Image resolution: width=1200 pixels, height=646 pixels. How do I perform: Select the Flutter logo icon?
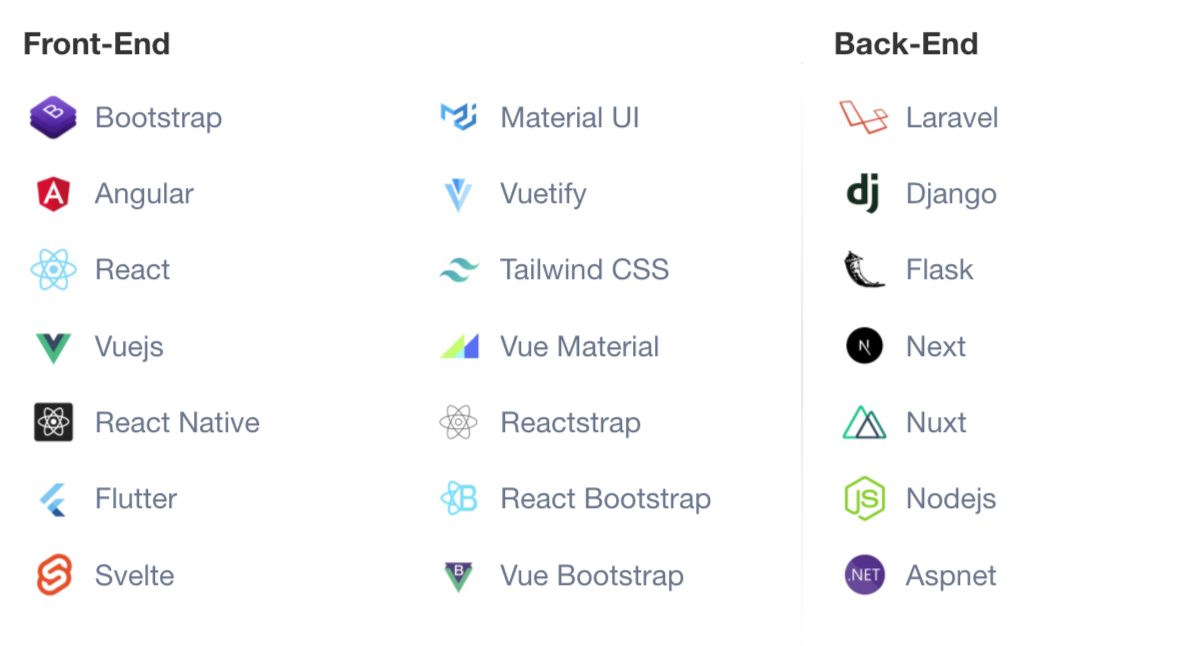click(53, 499)
